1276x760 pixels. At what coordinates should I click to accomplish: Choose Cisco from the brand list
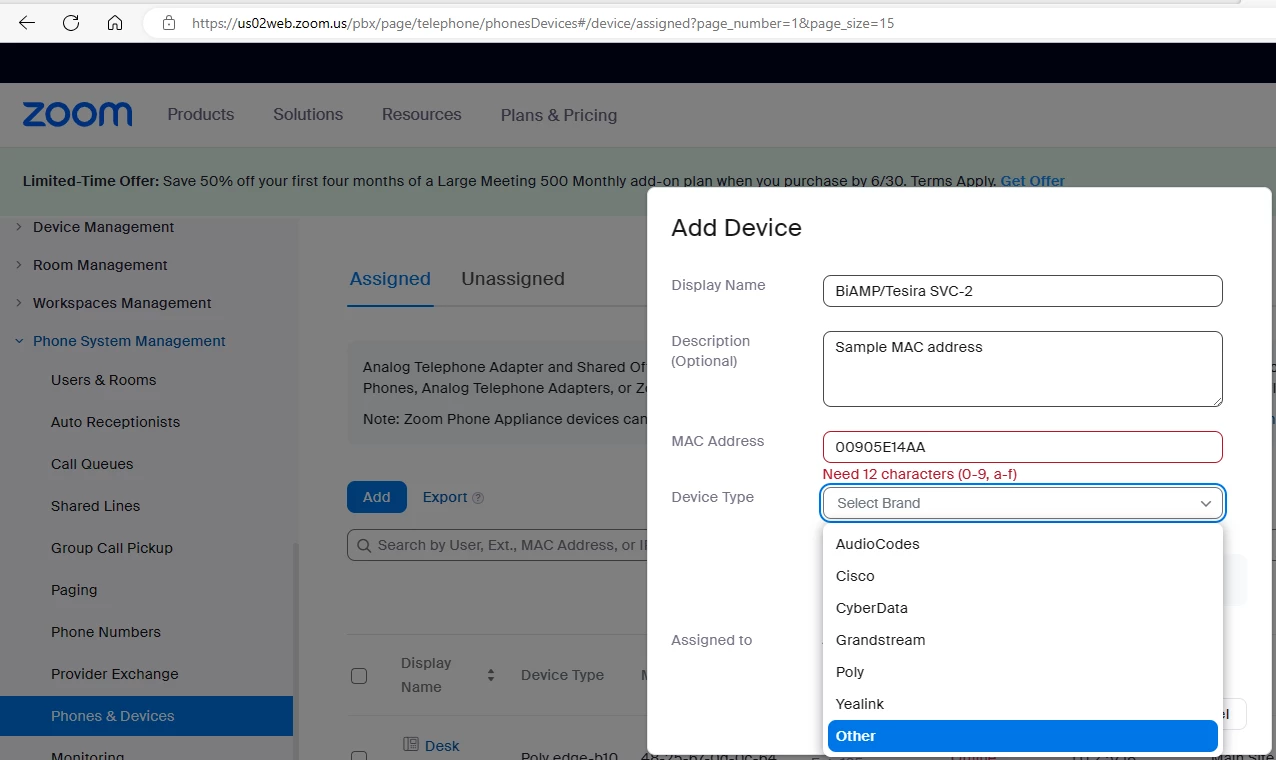pyautogui.click(x=1022, y=576)
